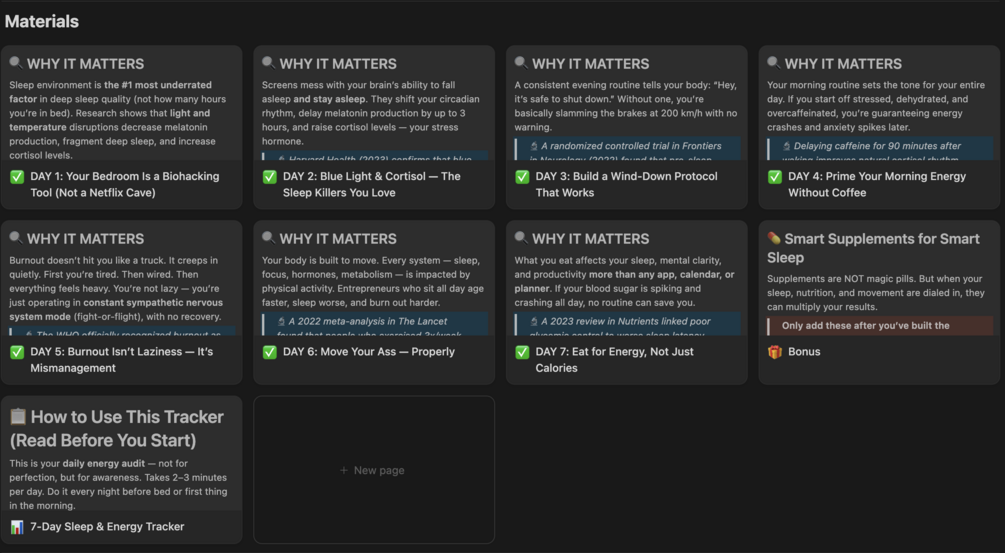Click the magnifier icon in the DAY 5 card

tap(16, 239)
